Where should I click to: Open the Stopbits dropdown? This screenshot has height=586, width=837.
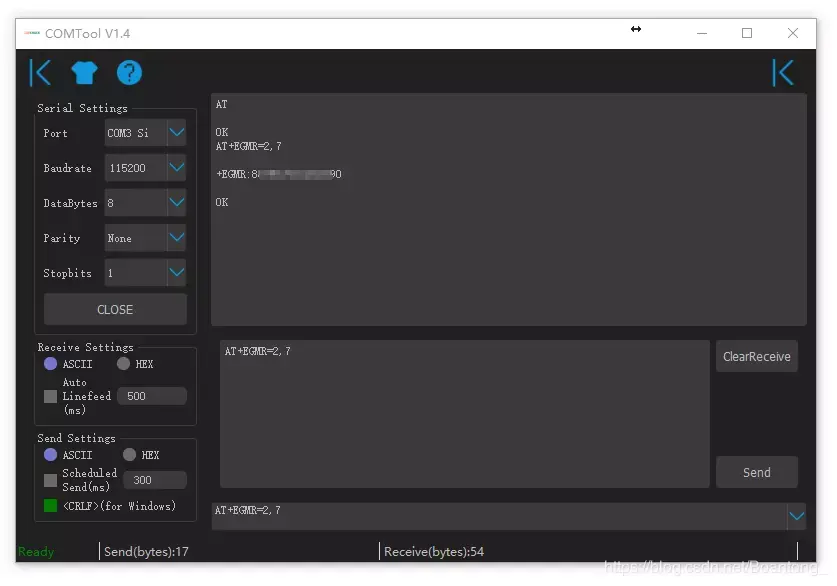178,272
